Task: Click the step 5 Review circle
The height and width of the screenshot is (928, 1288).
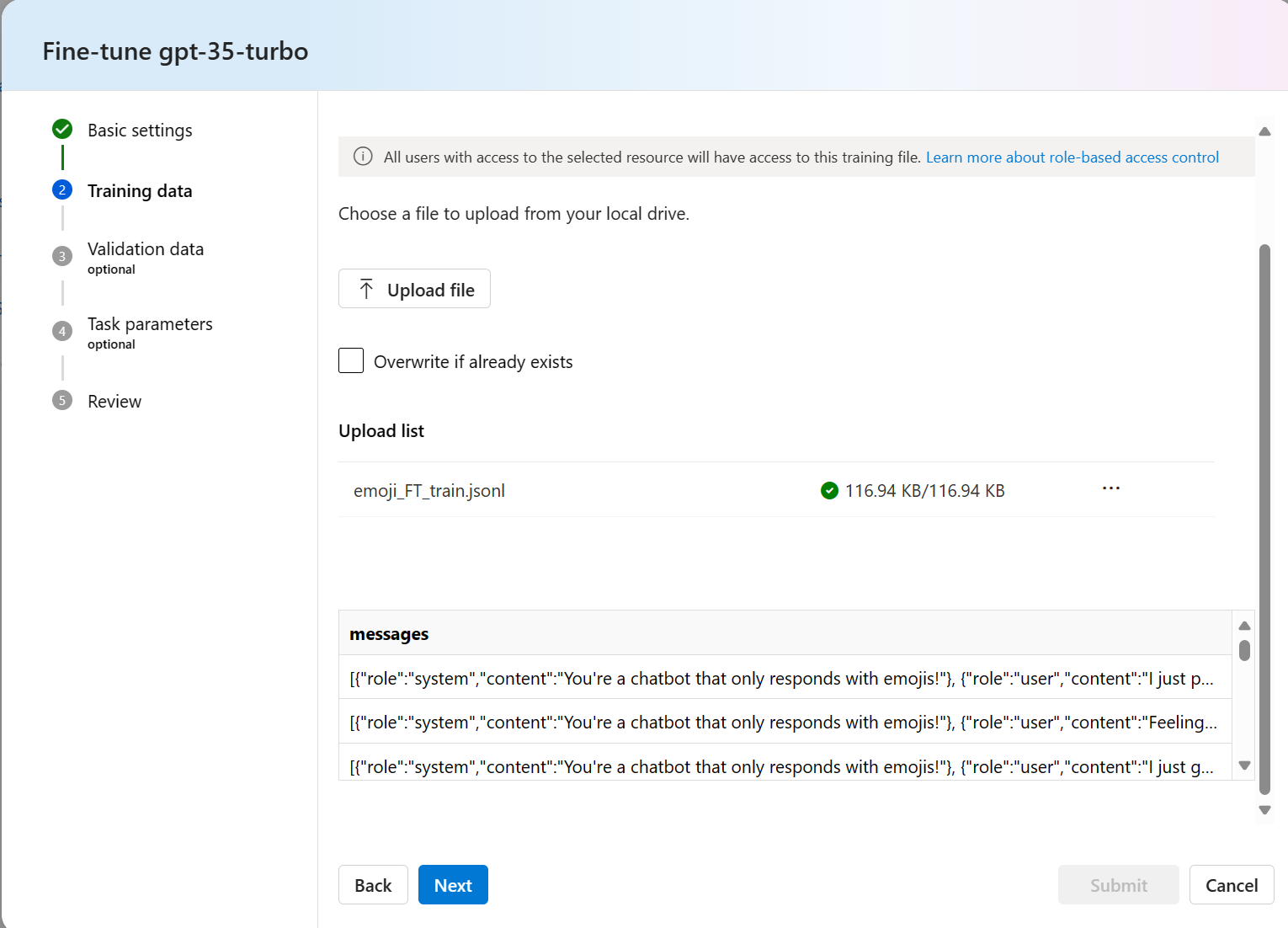Action: [x=62, y=401]
